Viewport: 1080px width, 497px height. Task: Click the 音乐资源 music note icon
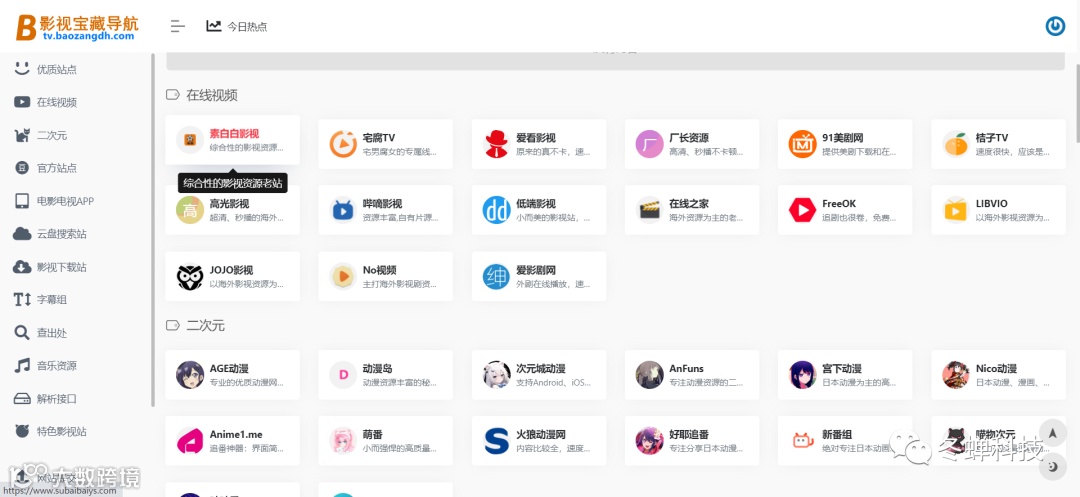(22, 366)
